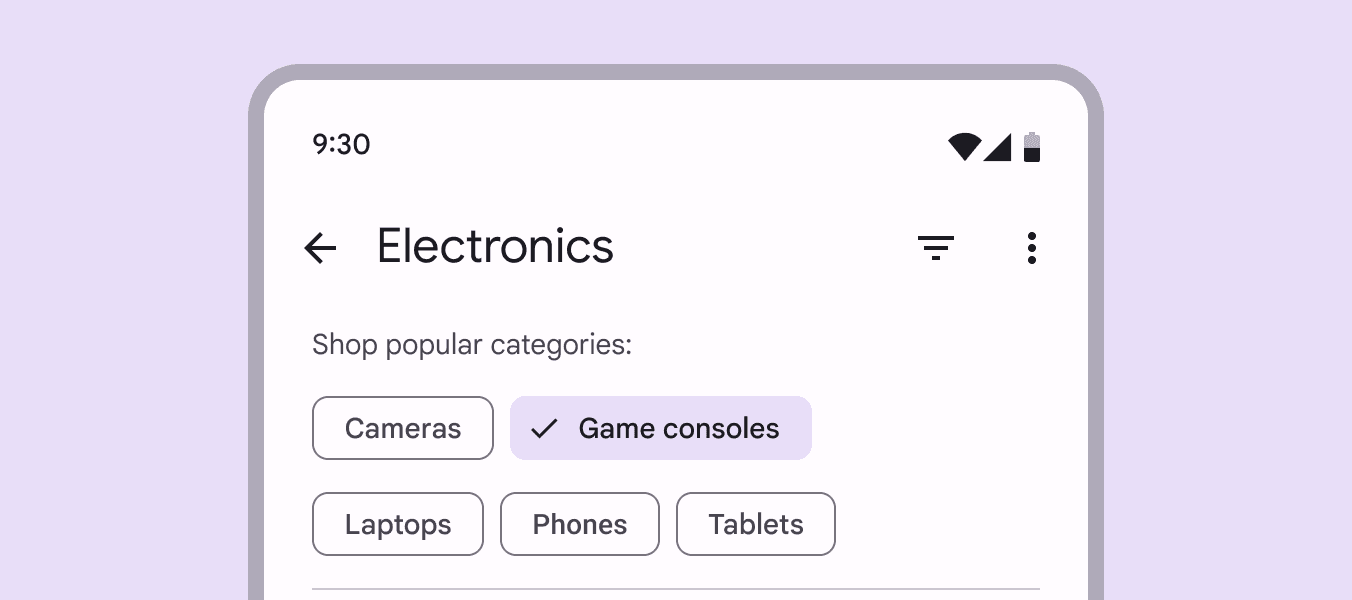
Task: Enable the Cameras filter chip
Action: pos(402,428)
